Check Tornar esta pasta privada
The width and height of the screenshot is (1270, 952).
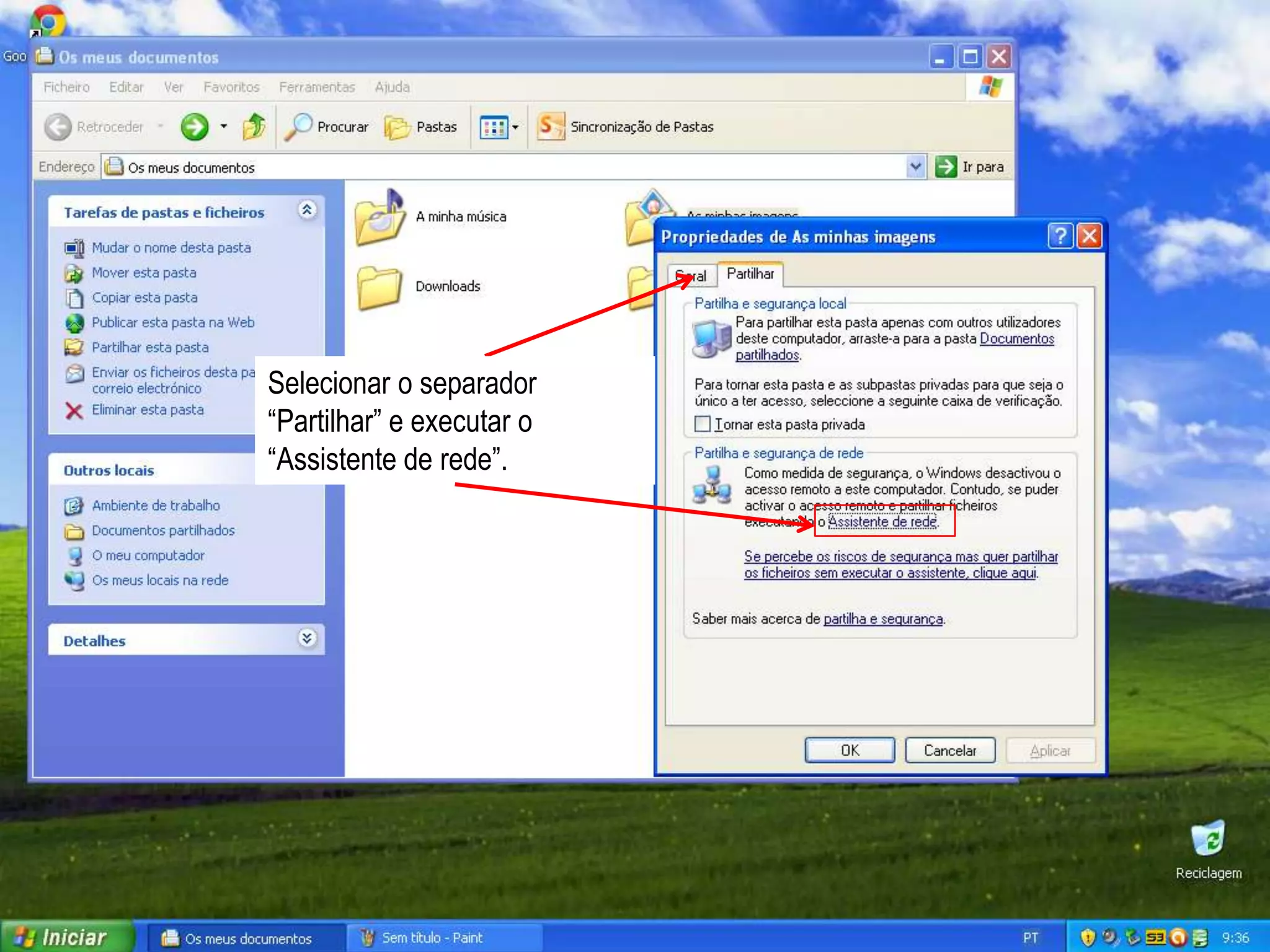point(703,425)
